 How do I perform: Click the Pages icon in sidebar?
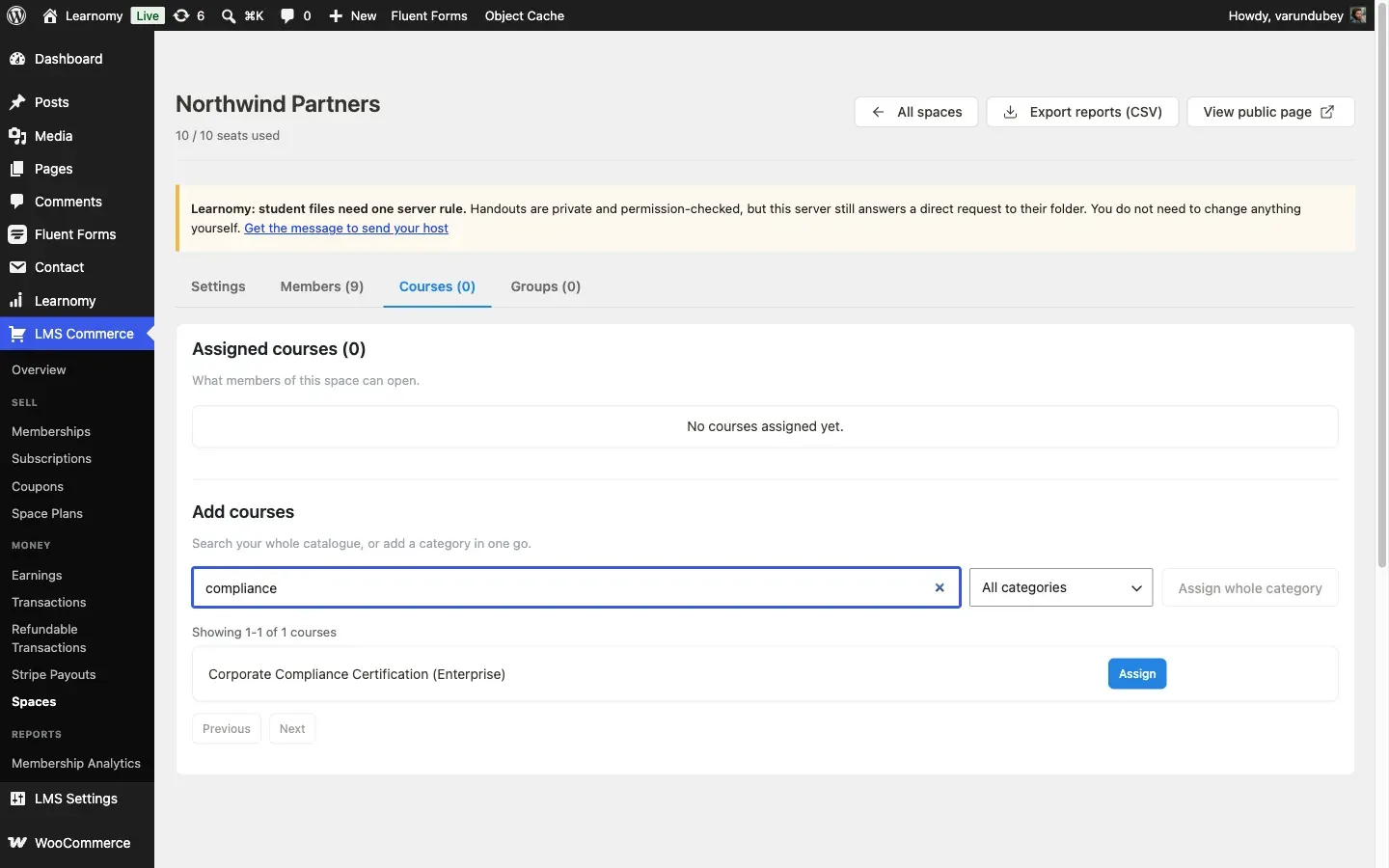tap(17, 169)
